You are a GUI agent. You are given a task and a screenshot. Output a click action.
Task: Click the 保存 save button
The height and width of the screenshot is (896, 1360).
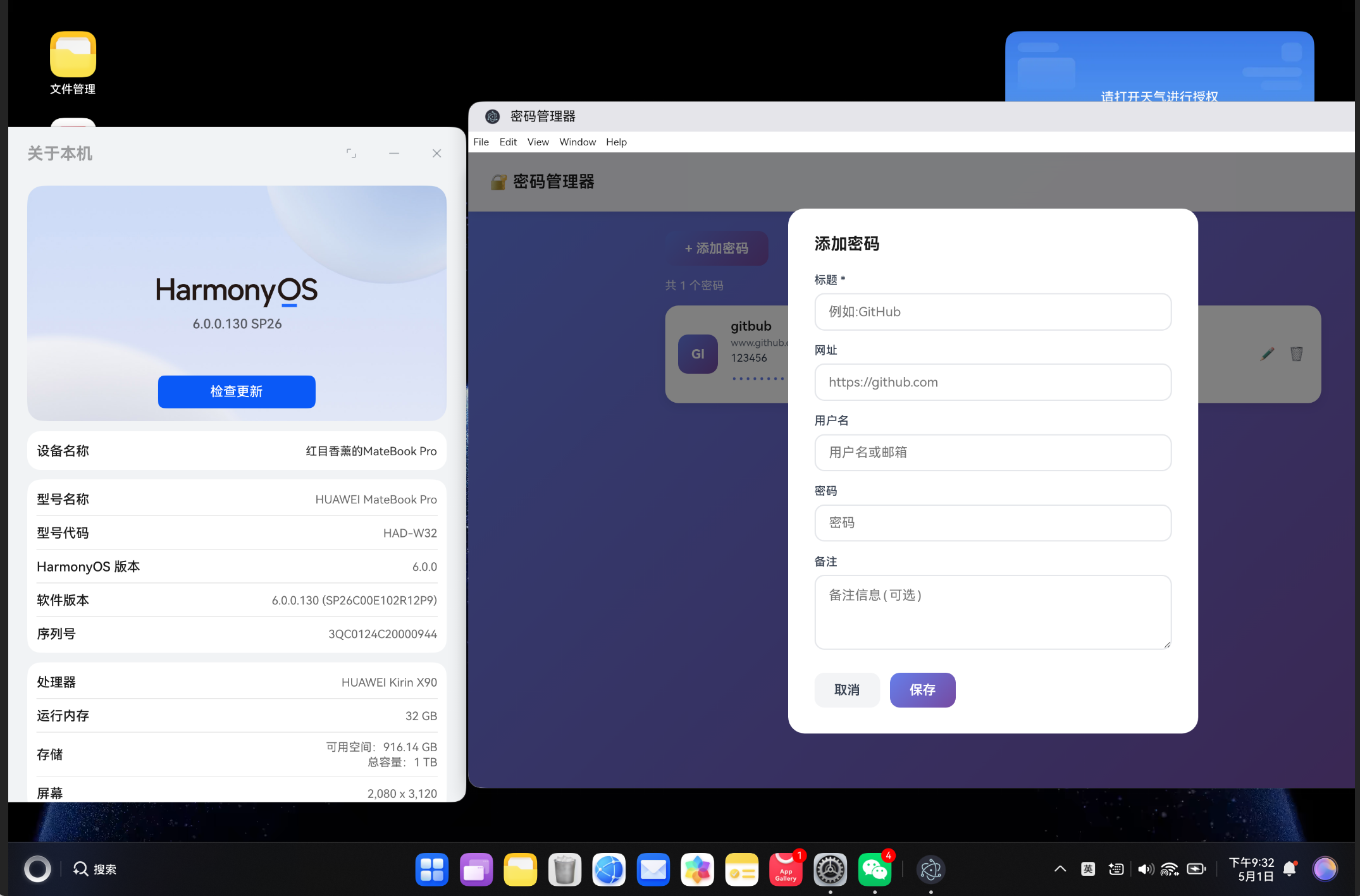(x=922, y=690)
